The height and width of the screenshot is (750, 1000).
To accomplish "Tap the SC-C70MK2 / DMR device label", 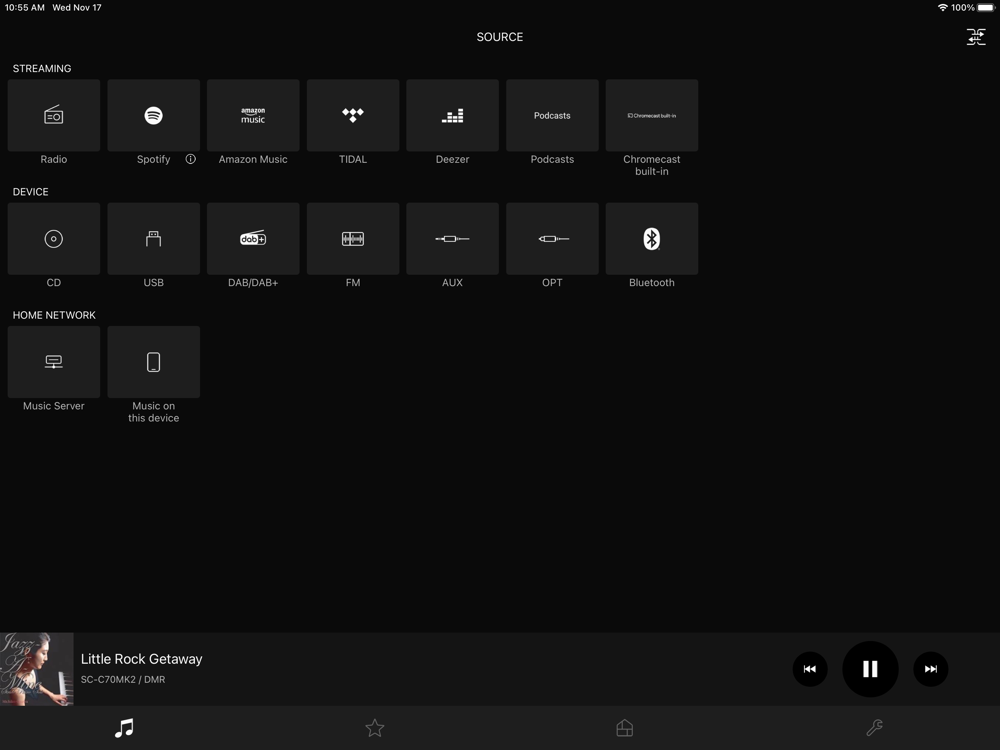I will click(x=123, y=680).
